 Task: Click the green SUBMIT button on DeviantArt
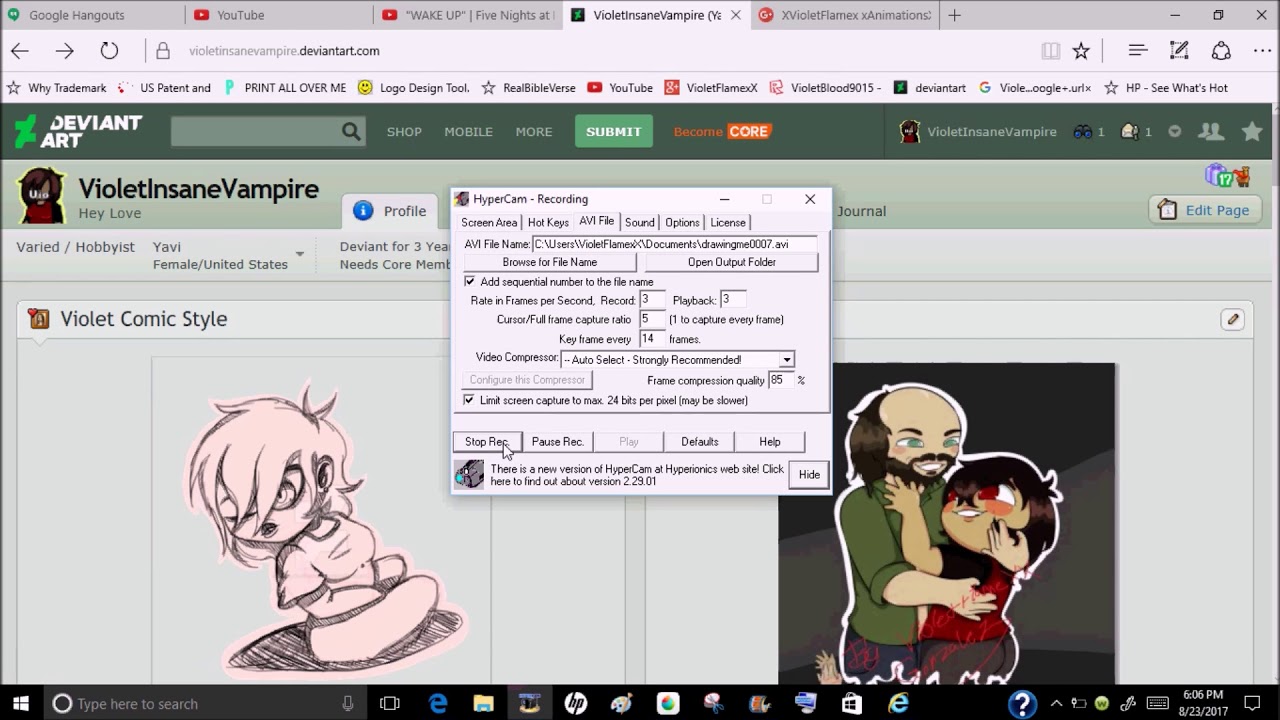(x=614, y=131)
